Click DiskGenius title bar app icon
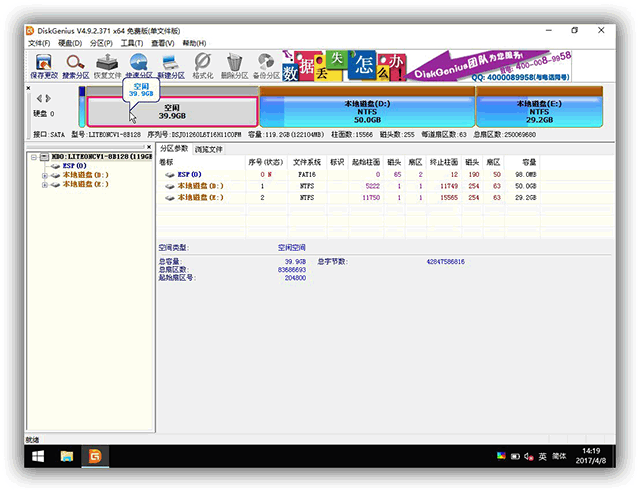This screenshot has width=640, height=492. click(x=30, y=31)
